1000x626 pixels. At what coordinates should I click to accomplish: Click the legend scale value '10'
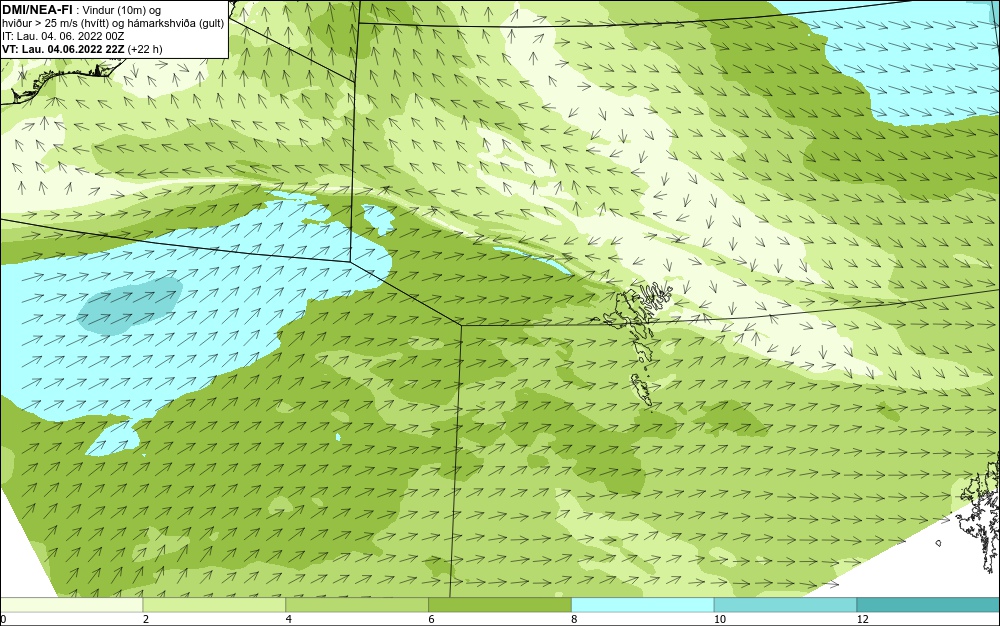(x=719, y=619)
